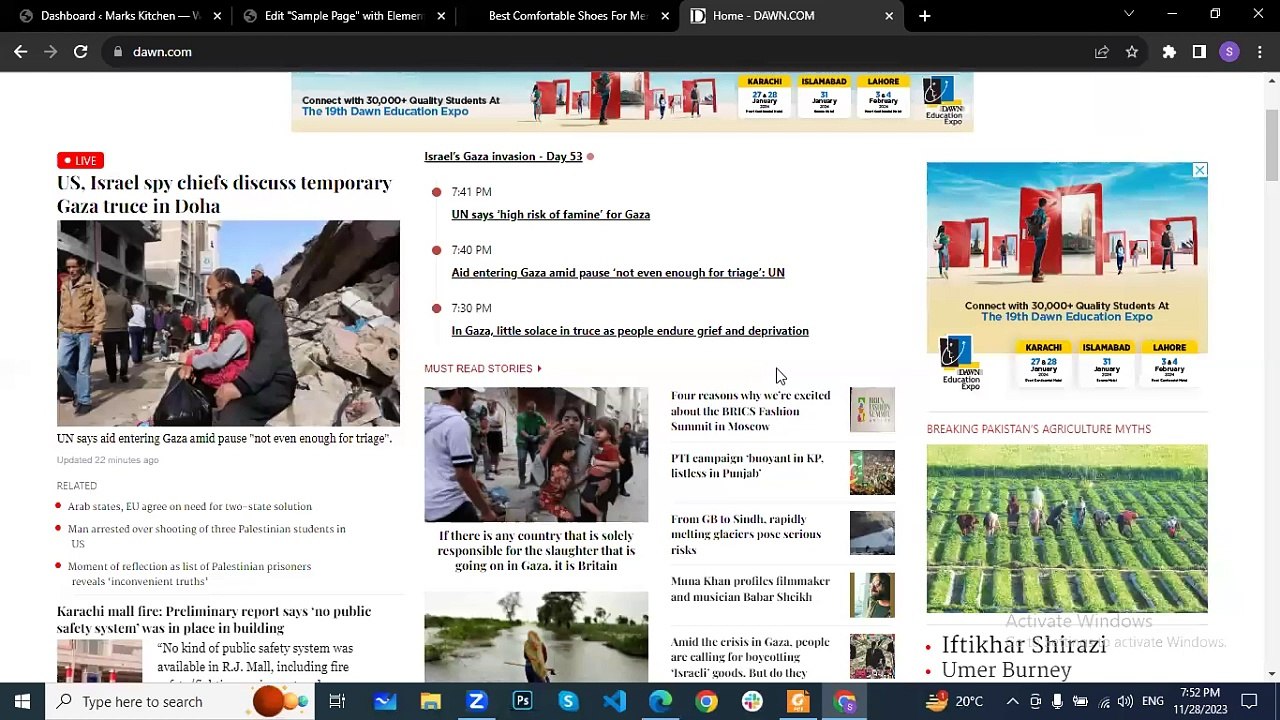The image size is (1280, 720).
Task: Open the Chrome side panel
Action: (x=1199, y=52)
